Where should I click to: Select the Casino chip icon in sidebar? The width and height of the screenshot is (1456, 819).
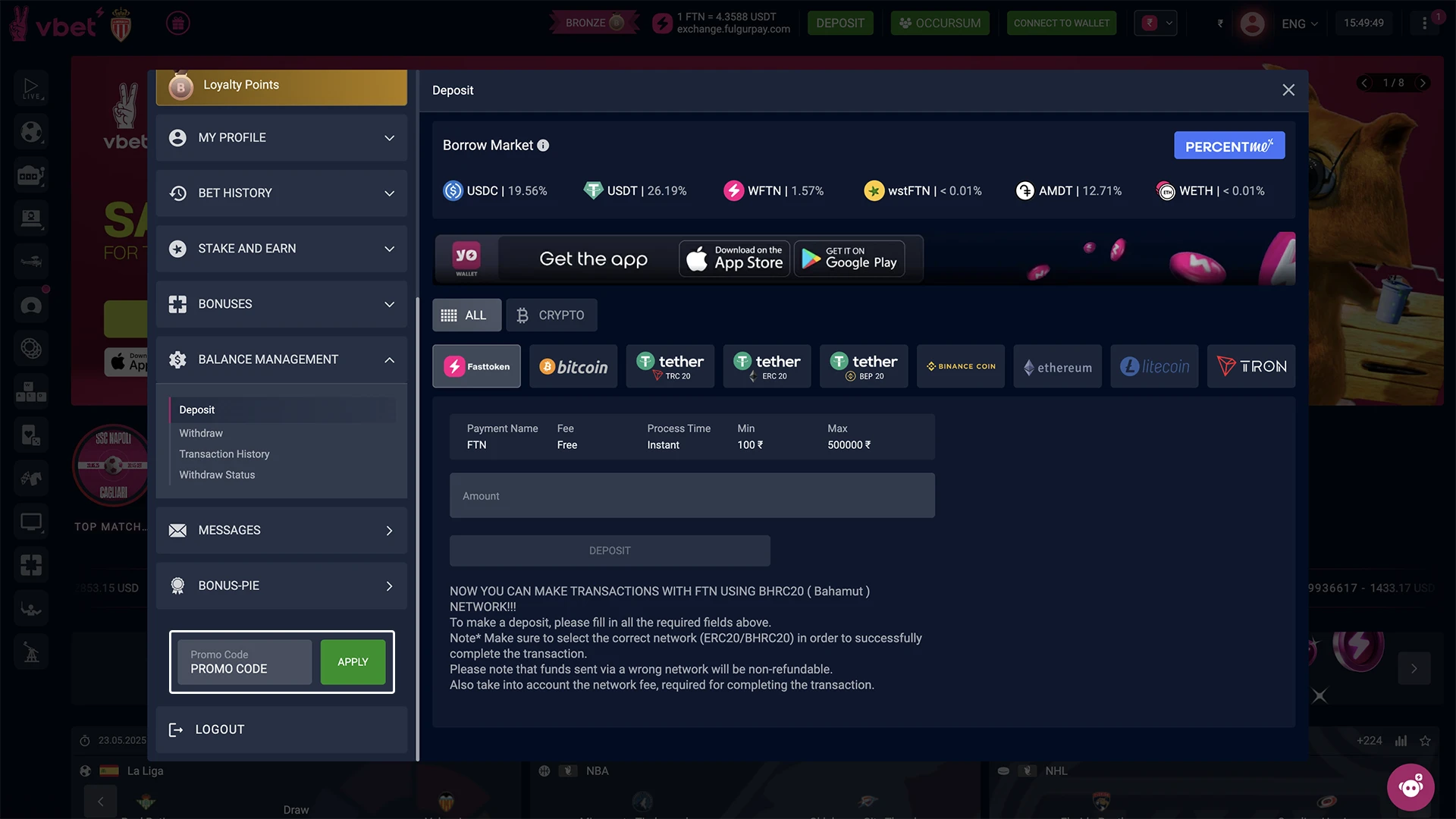tap(30, 348)
